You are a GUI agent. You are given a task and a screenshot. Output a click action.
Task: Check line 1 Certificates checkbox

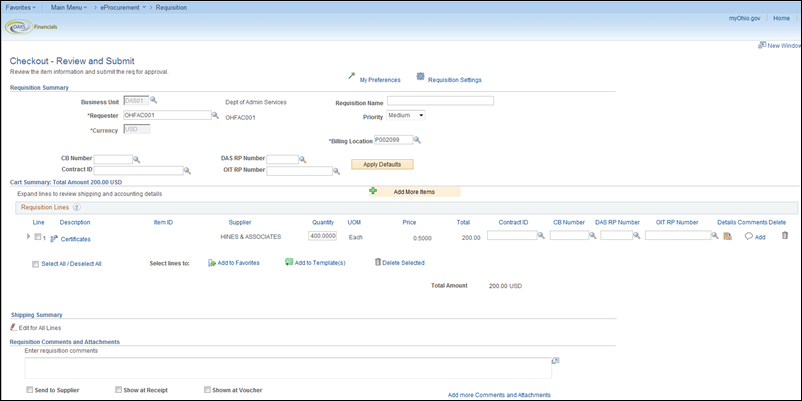[x=37, y=237]
